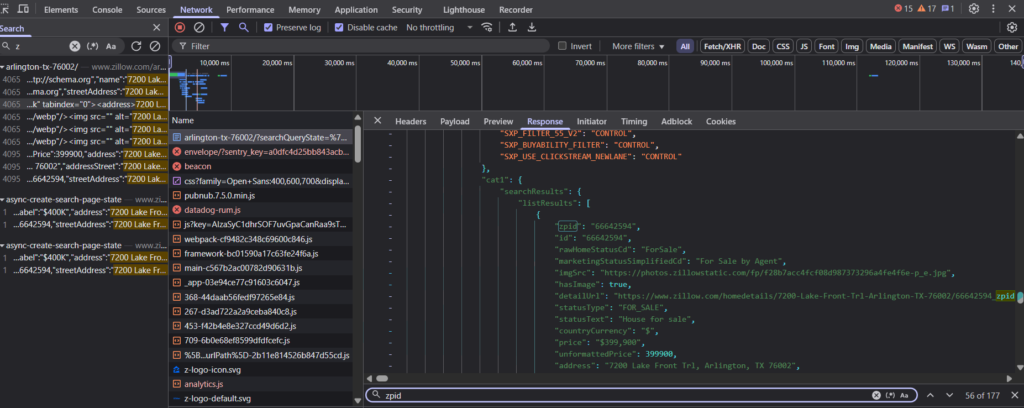1024x408 pixels.
Task: Close the request details pane
Action: pyautogui.click(x=377, y=121)
